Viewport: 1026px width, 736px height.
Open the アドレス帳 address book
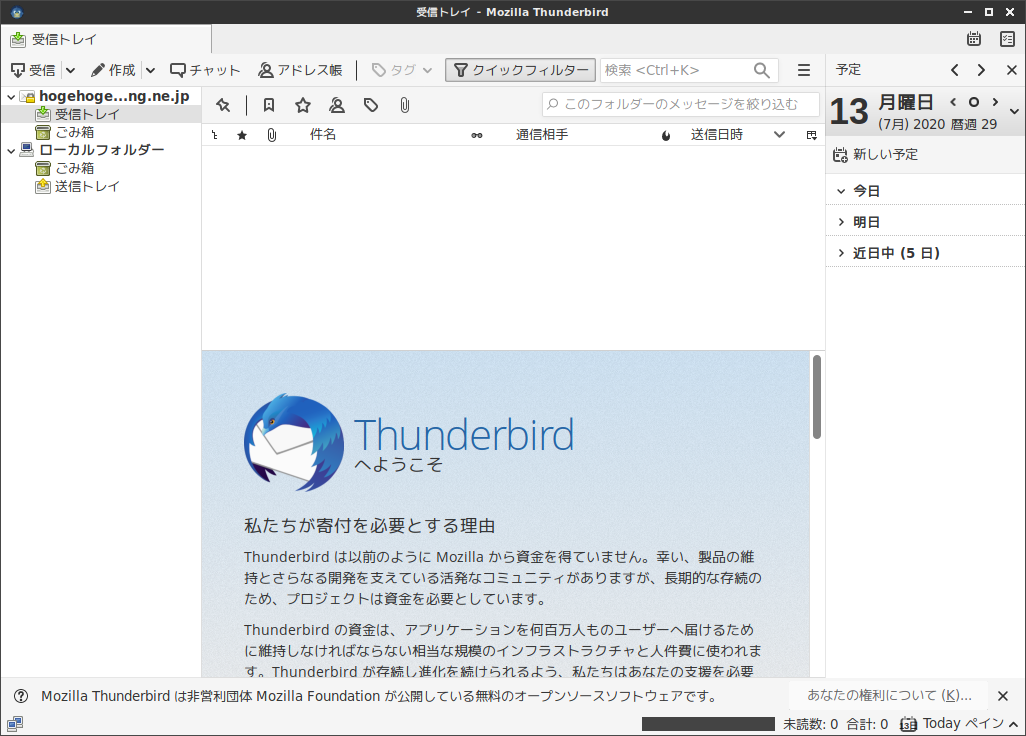(300, 70)
